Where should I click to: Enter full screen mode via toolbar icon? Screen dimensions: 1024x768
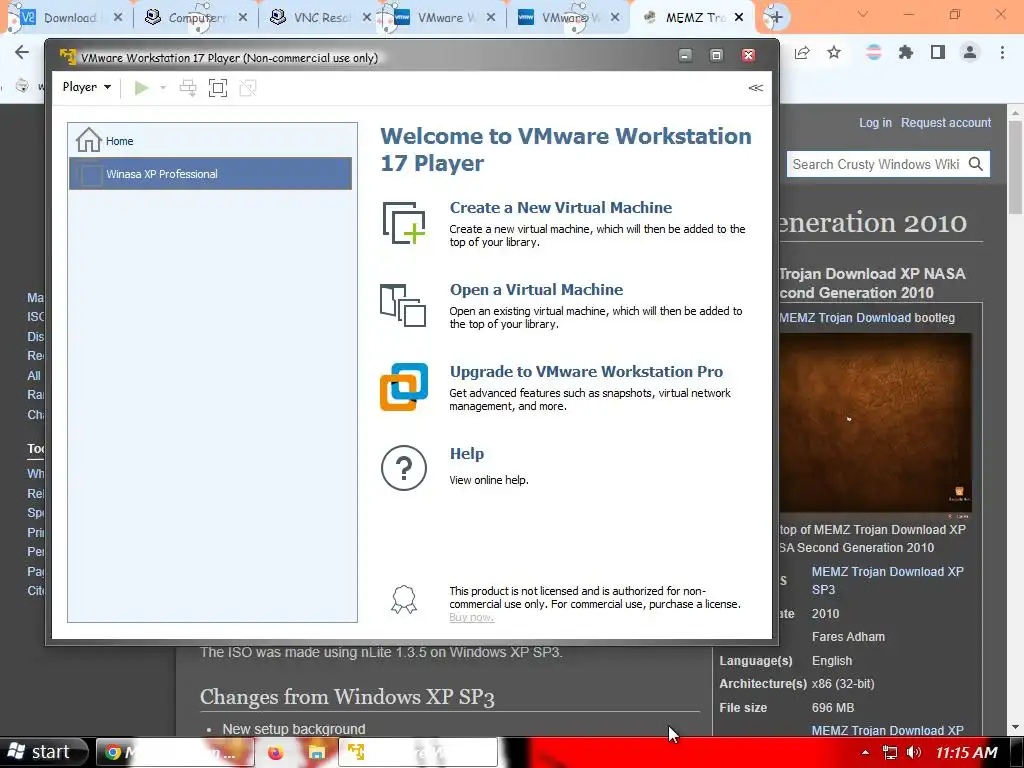pos(217,88)
